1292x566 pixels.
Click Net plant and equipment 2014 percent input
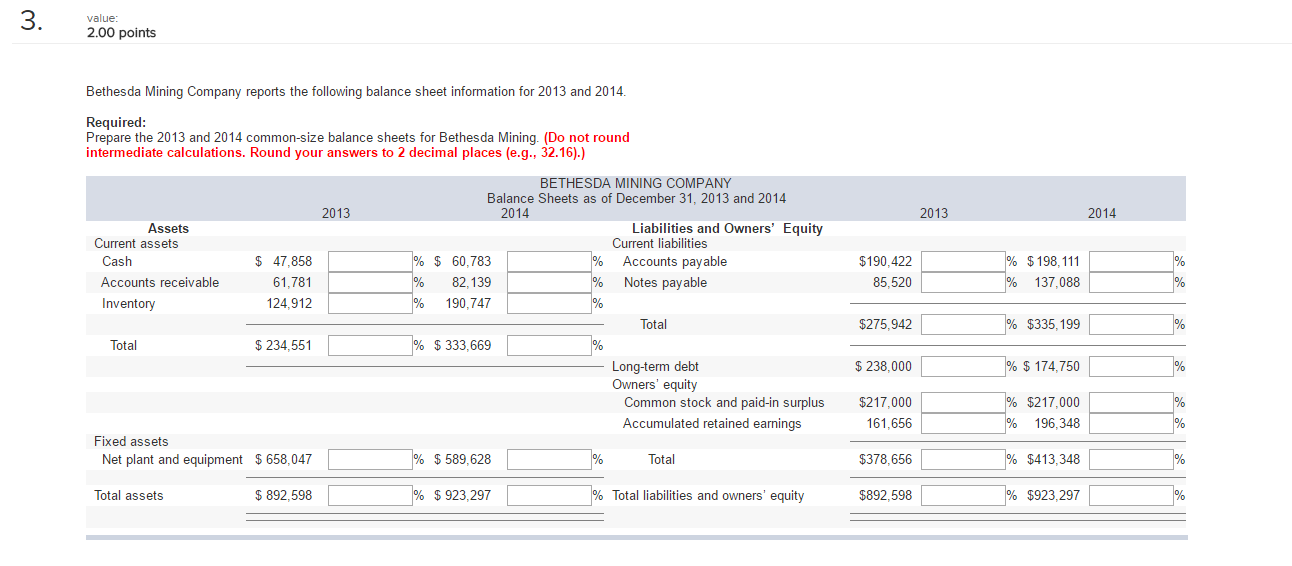[549, 460]
